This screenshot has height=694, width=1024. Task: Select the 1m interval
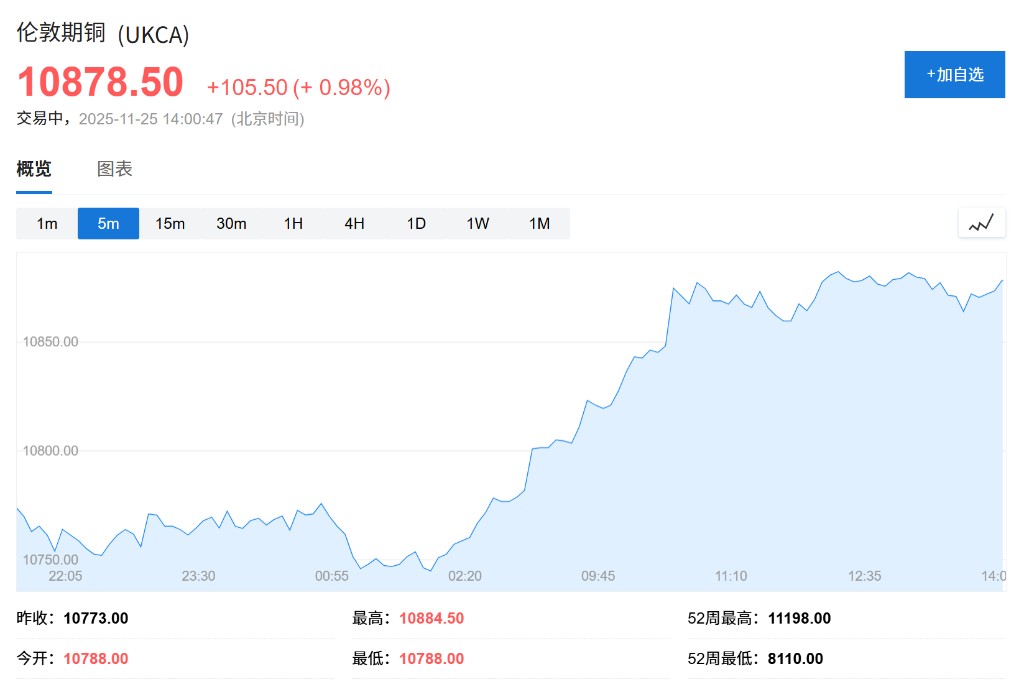(47, 223)
